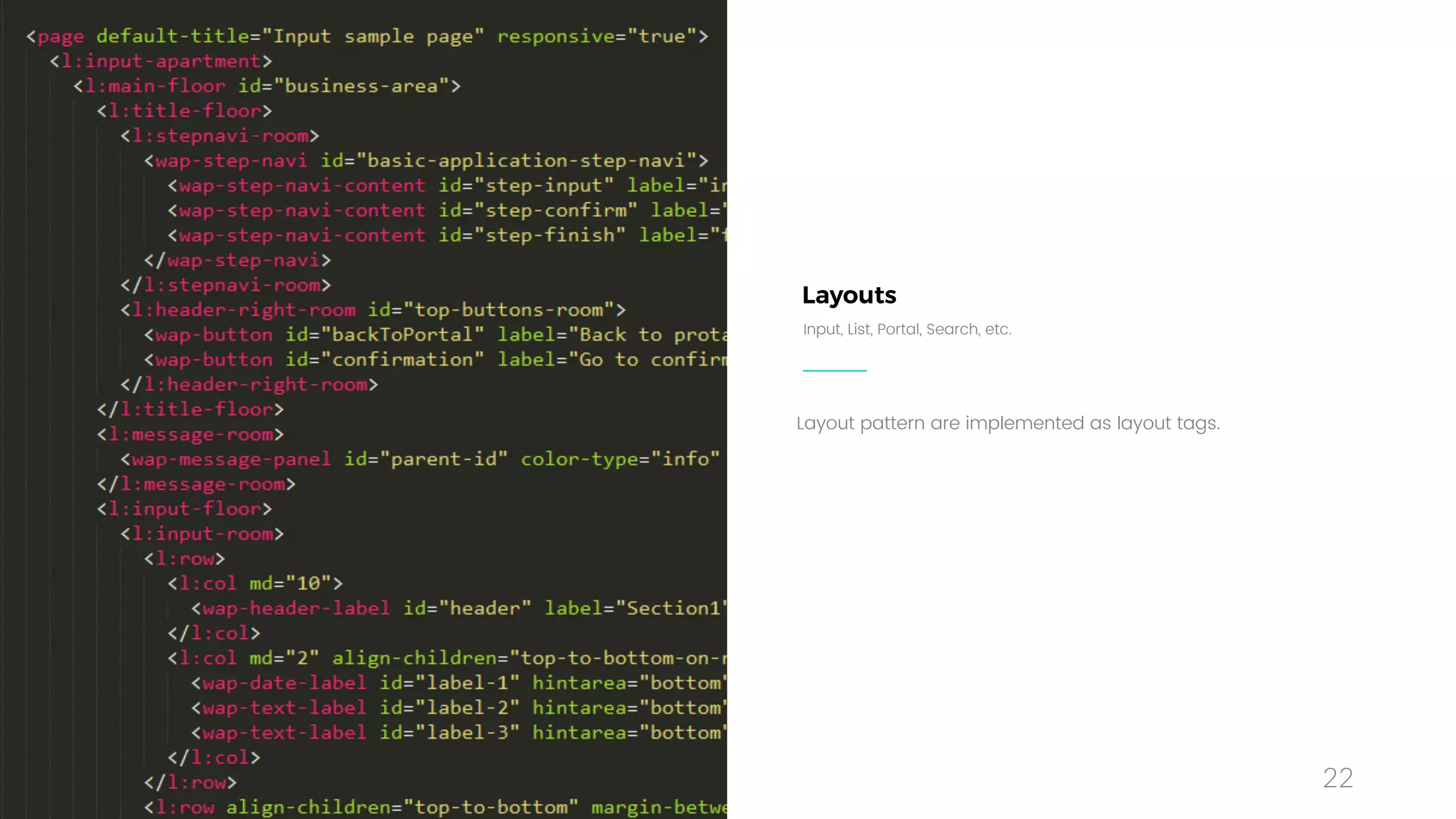The width and height of the screenshot is (1456, 819).
Task: Click the wap-header-label Section1 line
Action: click(459, 609)
